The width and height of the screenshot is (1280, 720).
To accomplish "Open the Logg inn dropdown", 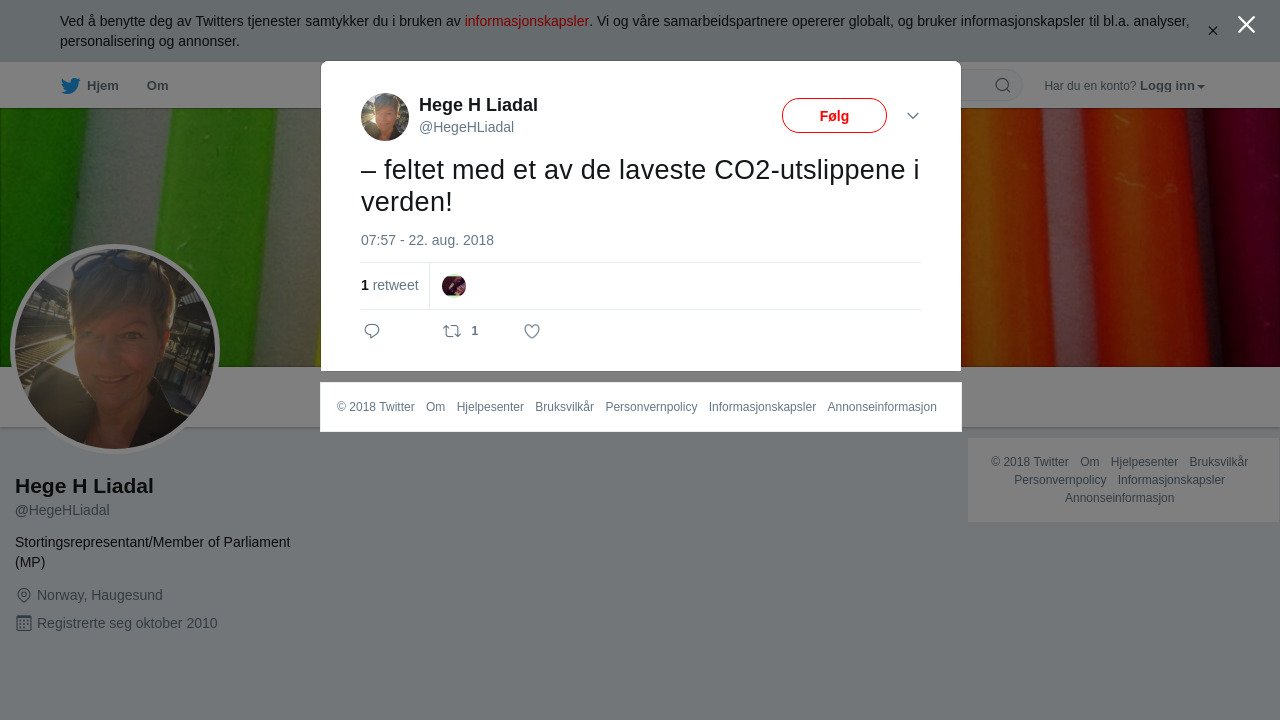I will pyautogui.click(x=1172, y=86).
